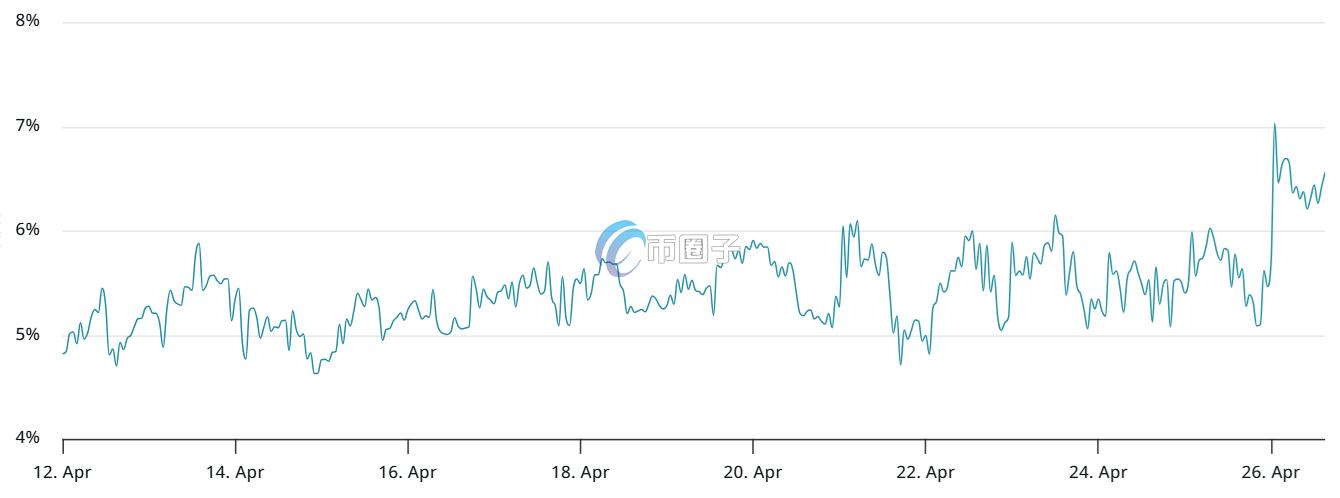
Task: Select the 4% y-axis label
Action: point(27,438)
